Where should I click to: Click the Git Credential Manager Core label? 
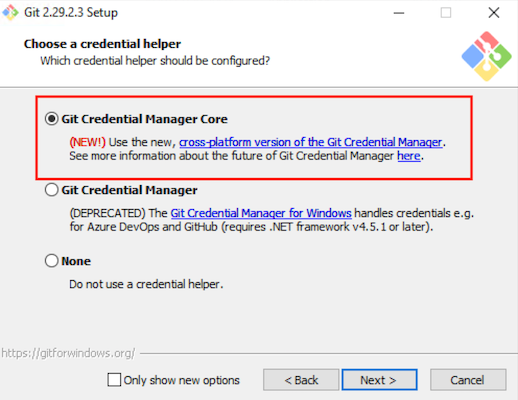(x=144, y=119)
